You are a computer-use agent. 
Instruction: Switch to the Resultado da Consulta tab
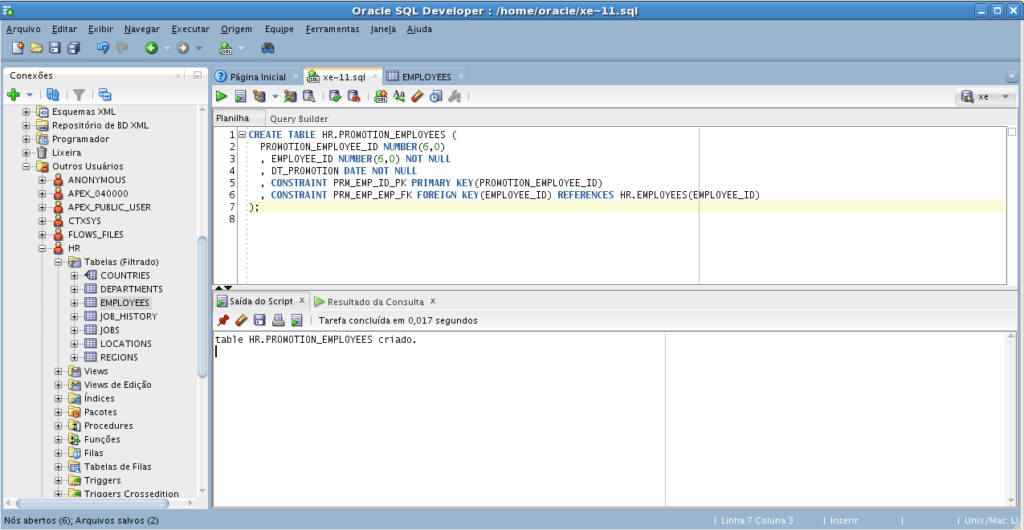[375, 301]
